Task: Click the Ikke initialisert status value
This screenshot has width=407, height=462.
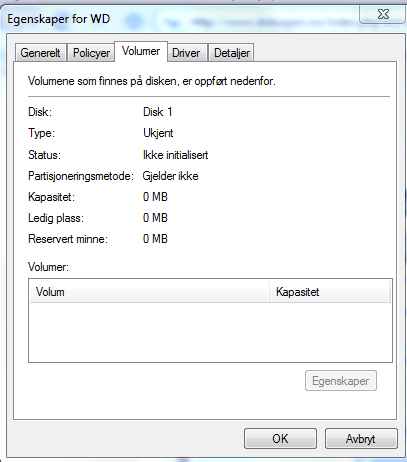Action: 176,155
